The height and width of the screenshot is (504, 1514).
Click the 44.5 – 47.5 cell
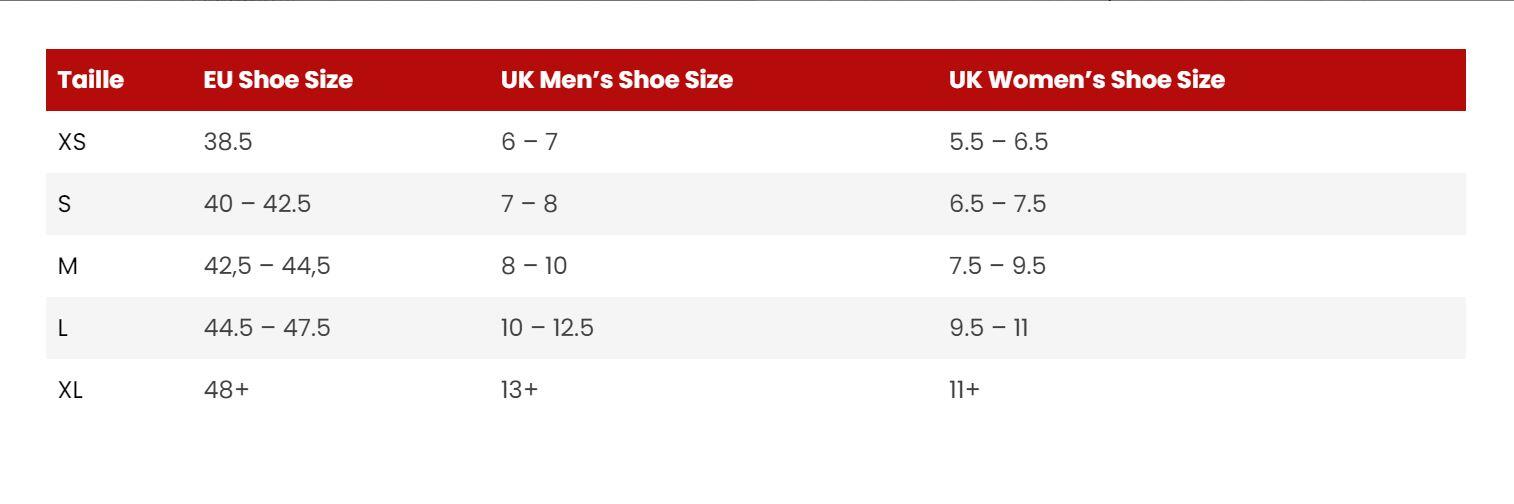pyautogui.click(x=267, y=328)
